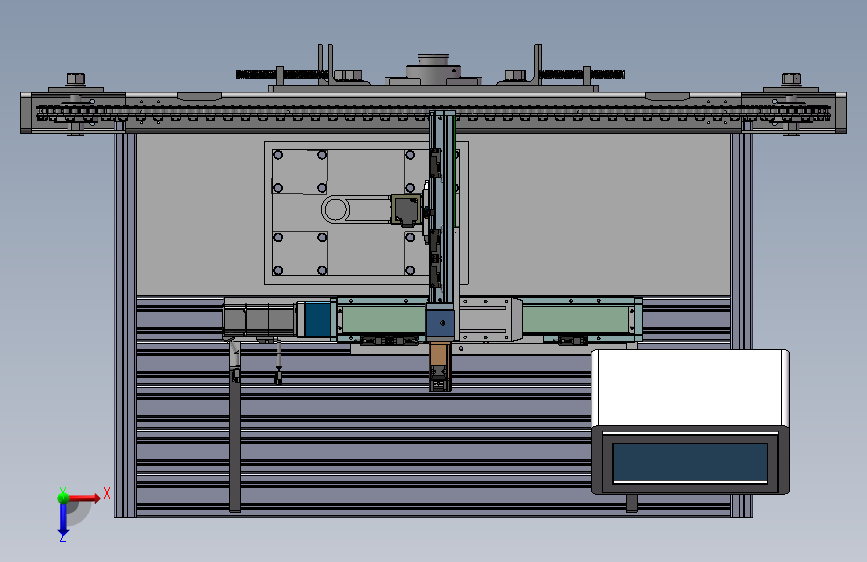
Task: Click the hex bolt at the top-right corner
Action: point(791,79)
